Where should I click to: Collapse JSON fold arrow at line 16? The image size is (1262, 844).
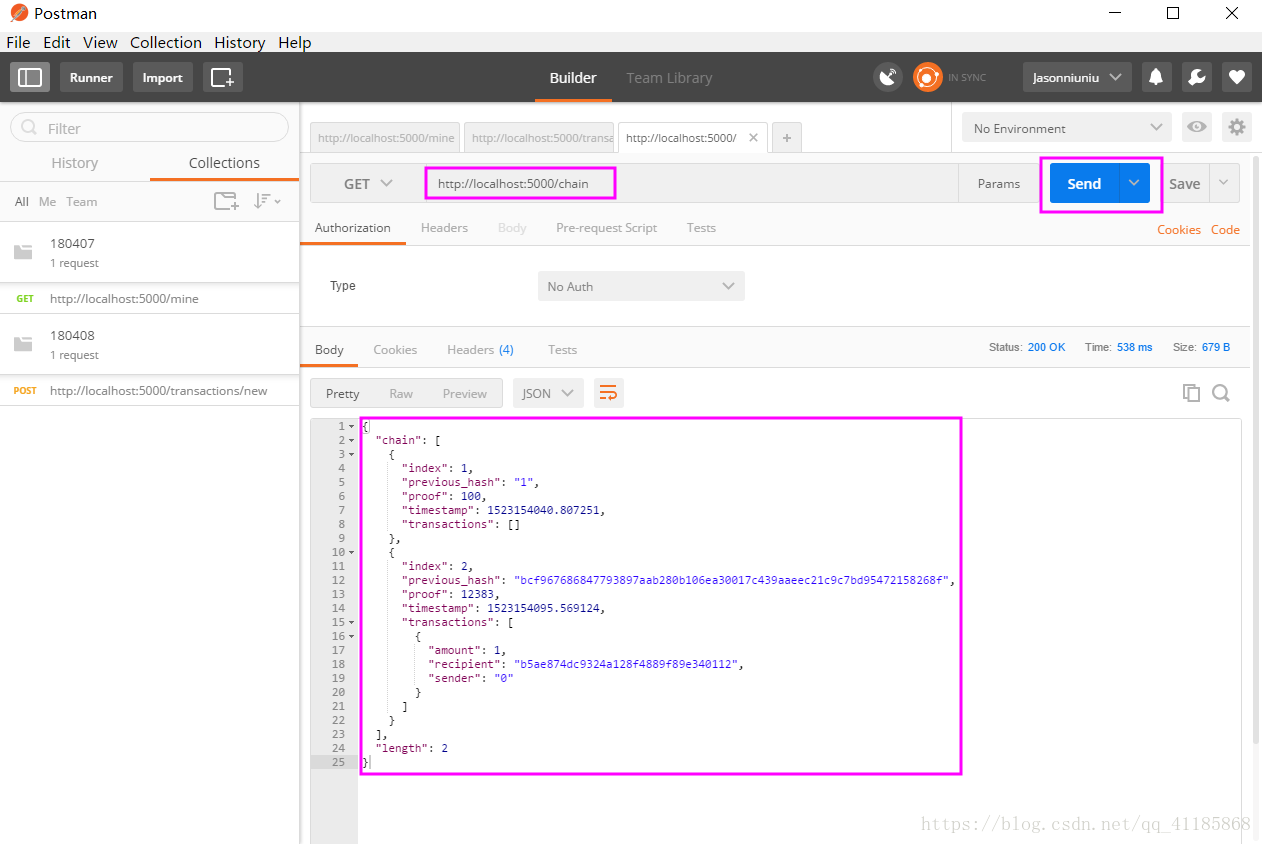351,636
